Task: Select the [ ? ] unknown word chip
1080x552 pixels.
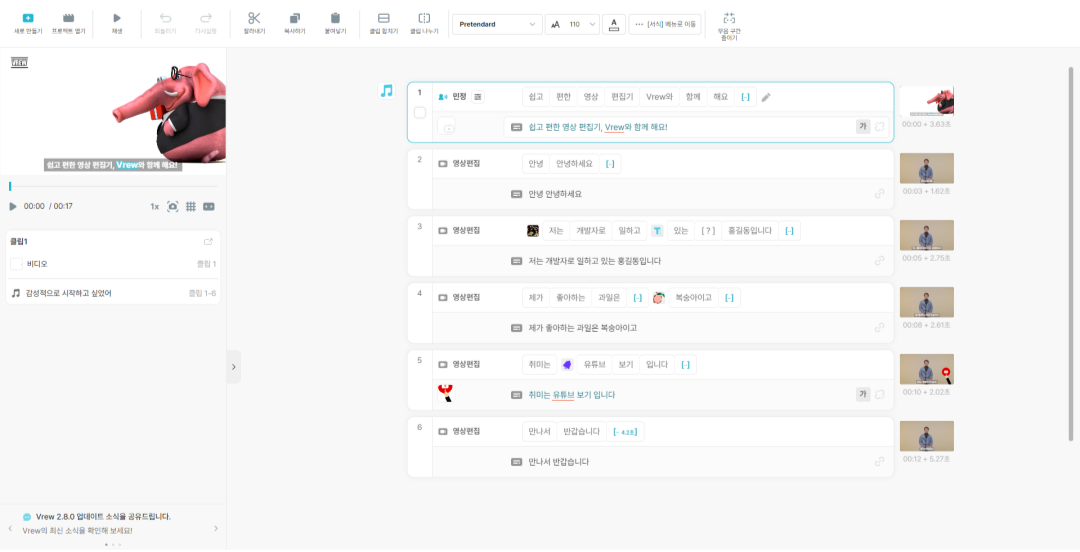Action: coord(707,231)
